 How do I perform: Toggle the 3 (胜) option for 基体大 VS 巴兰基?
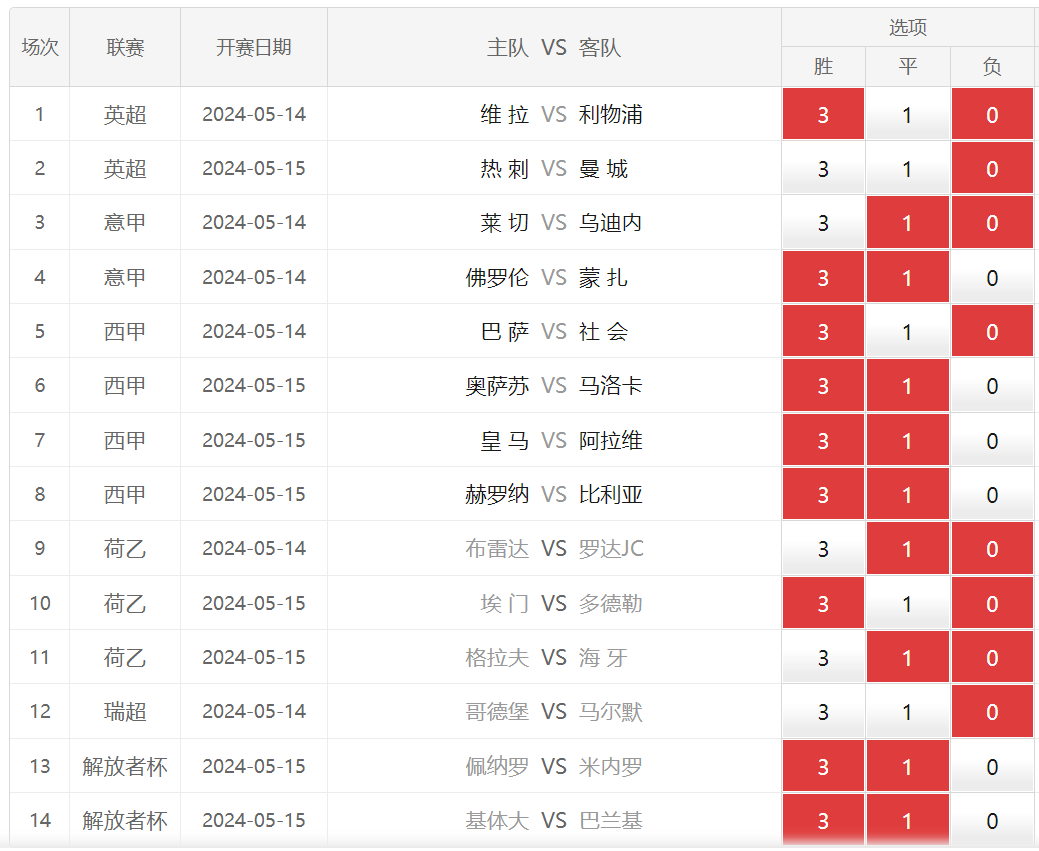coord(823,821)
